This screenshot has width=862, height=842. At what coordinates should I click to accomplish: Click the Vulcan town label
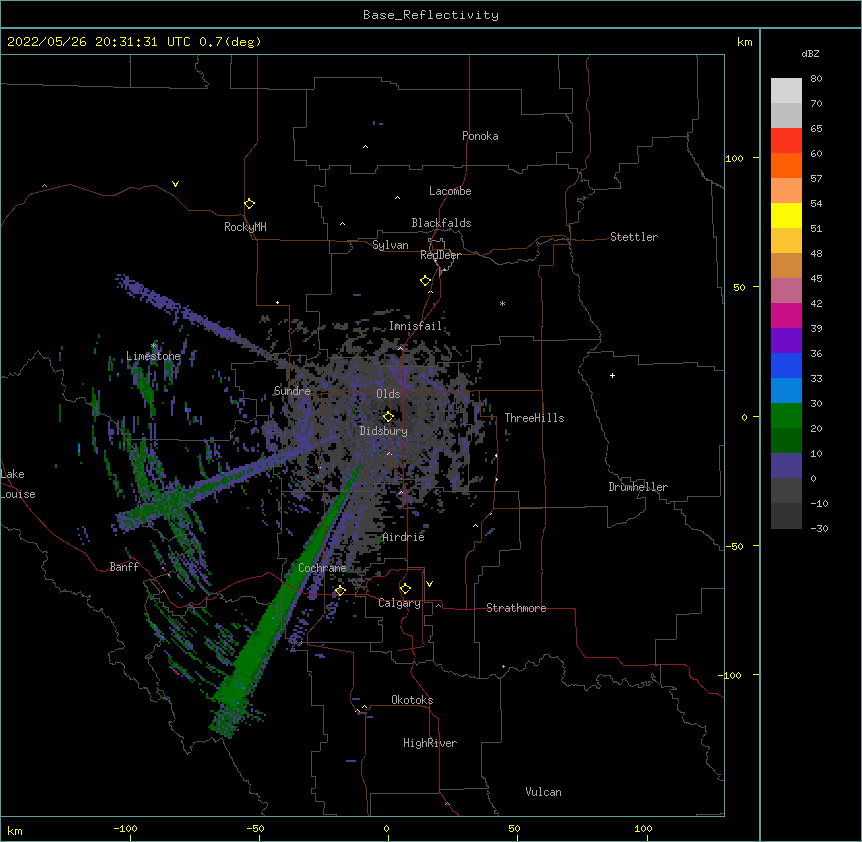pos(543,792)
